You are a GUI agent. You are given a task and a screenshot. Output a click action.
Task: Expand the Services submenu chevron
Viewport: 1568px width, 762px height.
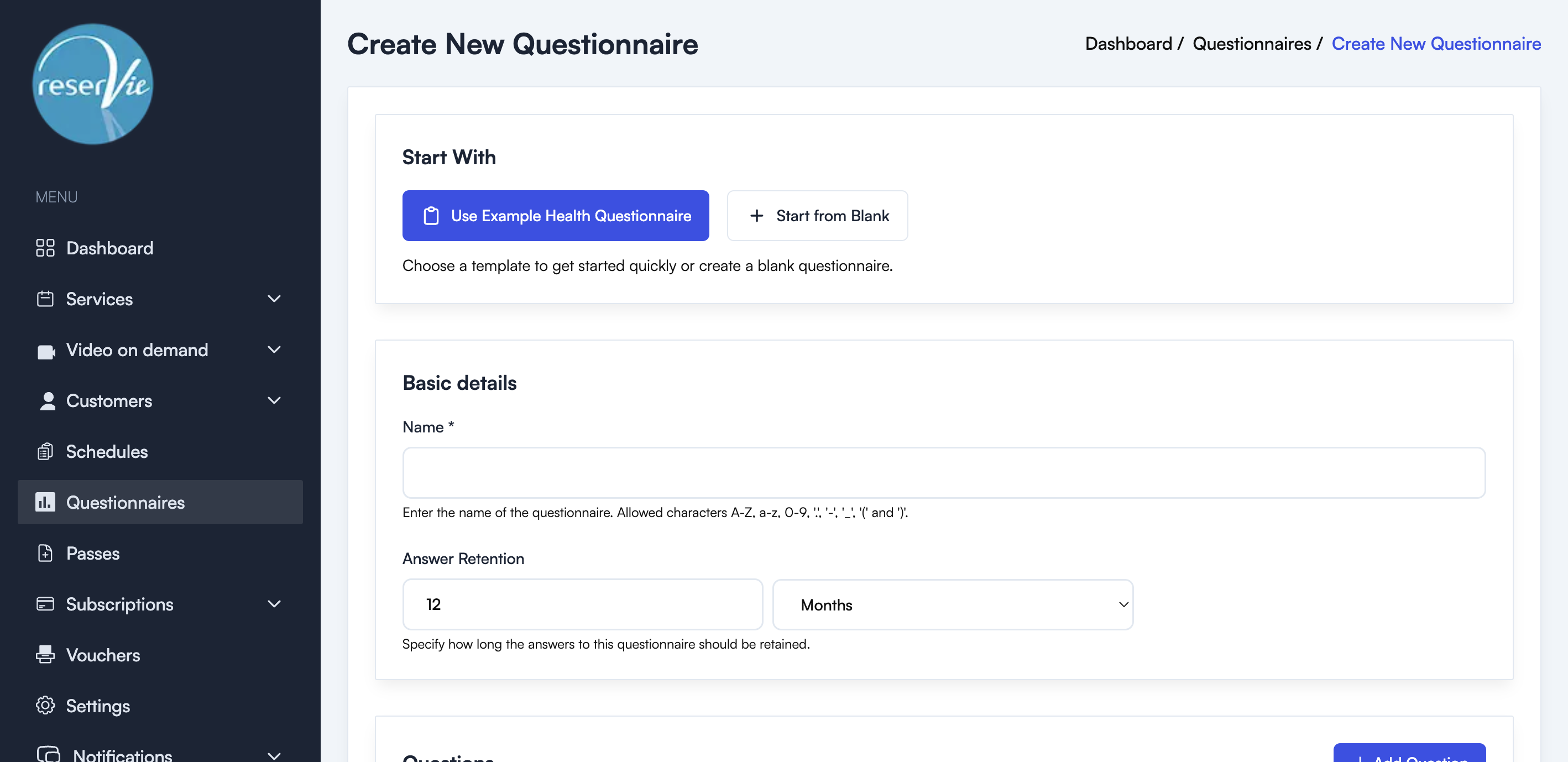(x=274, y=299)
